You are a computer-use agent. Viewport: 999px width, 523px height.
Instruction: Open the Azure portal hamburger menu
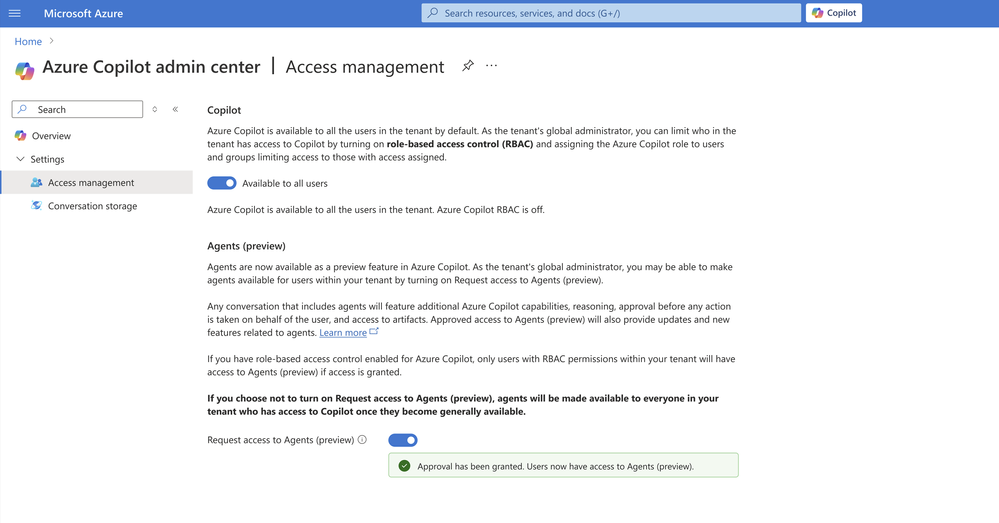pos(15,13)
